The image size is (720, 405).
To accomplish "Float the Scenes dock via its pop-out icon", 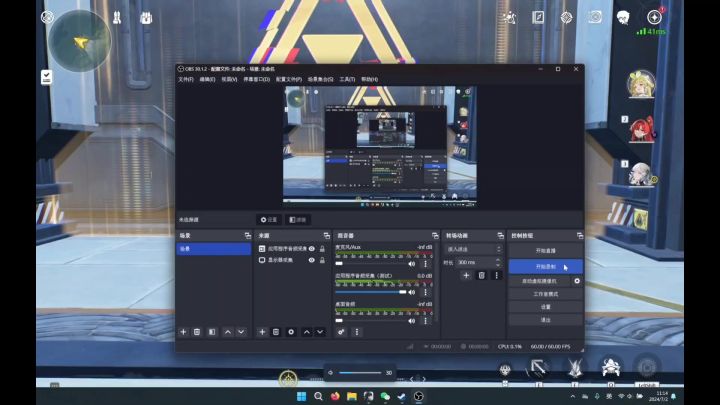I will (x=248, y=236).
